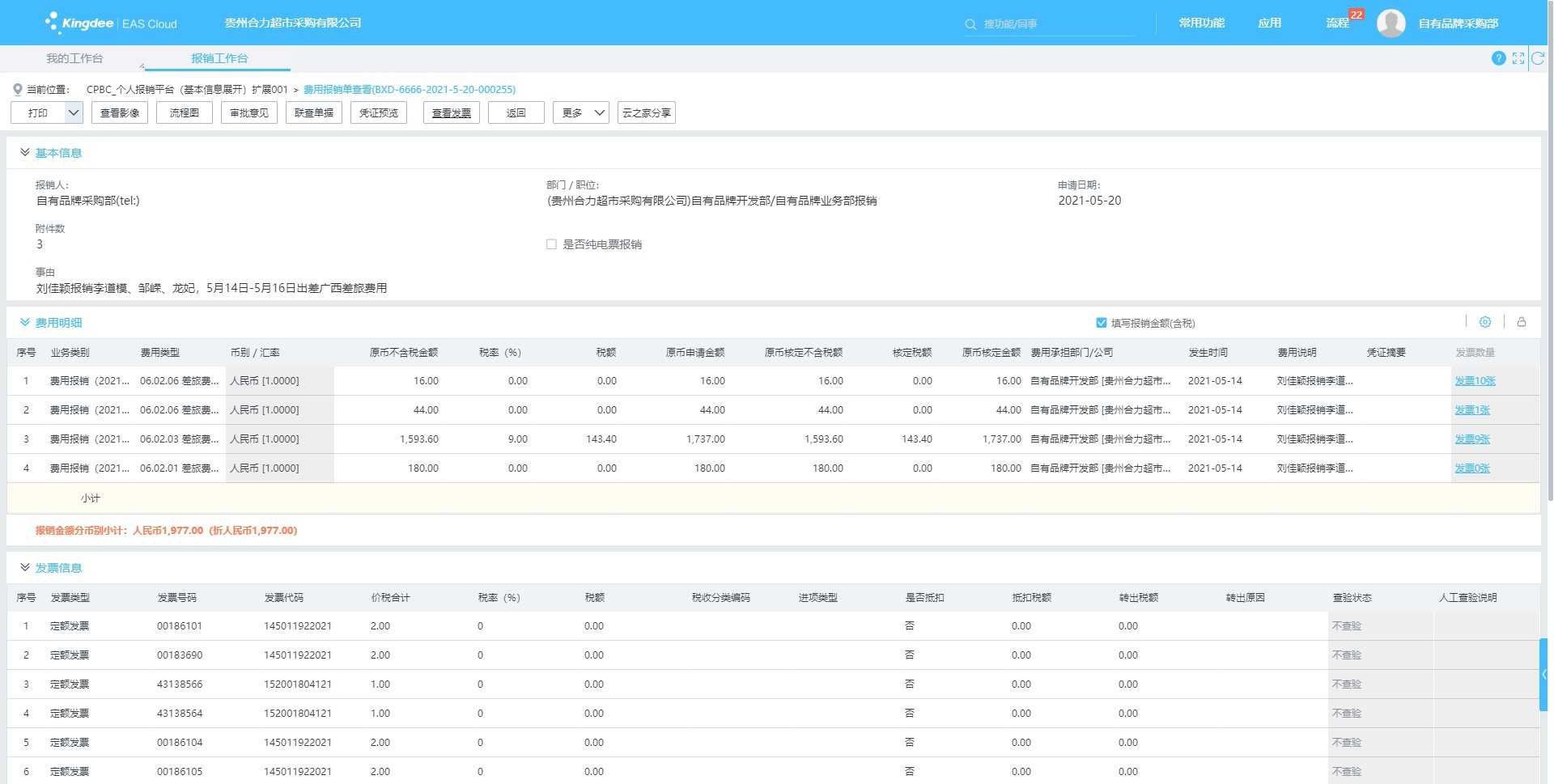Collapse the 基本信息 section
The height and width of the screenshot is (784, 1554).
[25, 152]
